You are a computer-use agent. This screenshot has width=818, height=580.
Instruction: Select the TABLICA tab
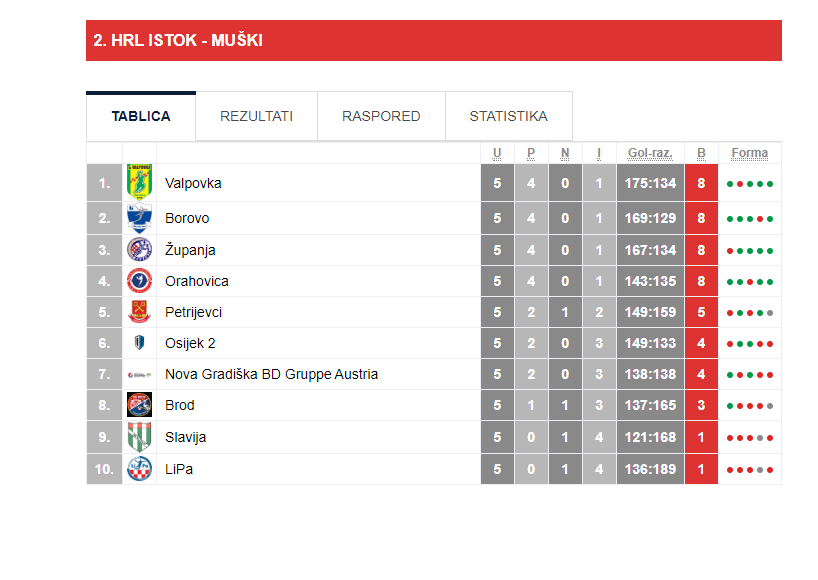coord(141,116)
